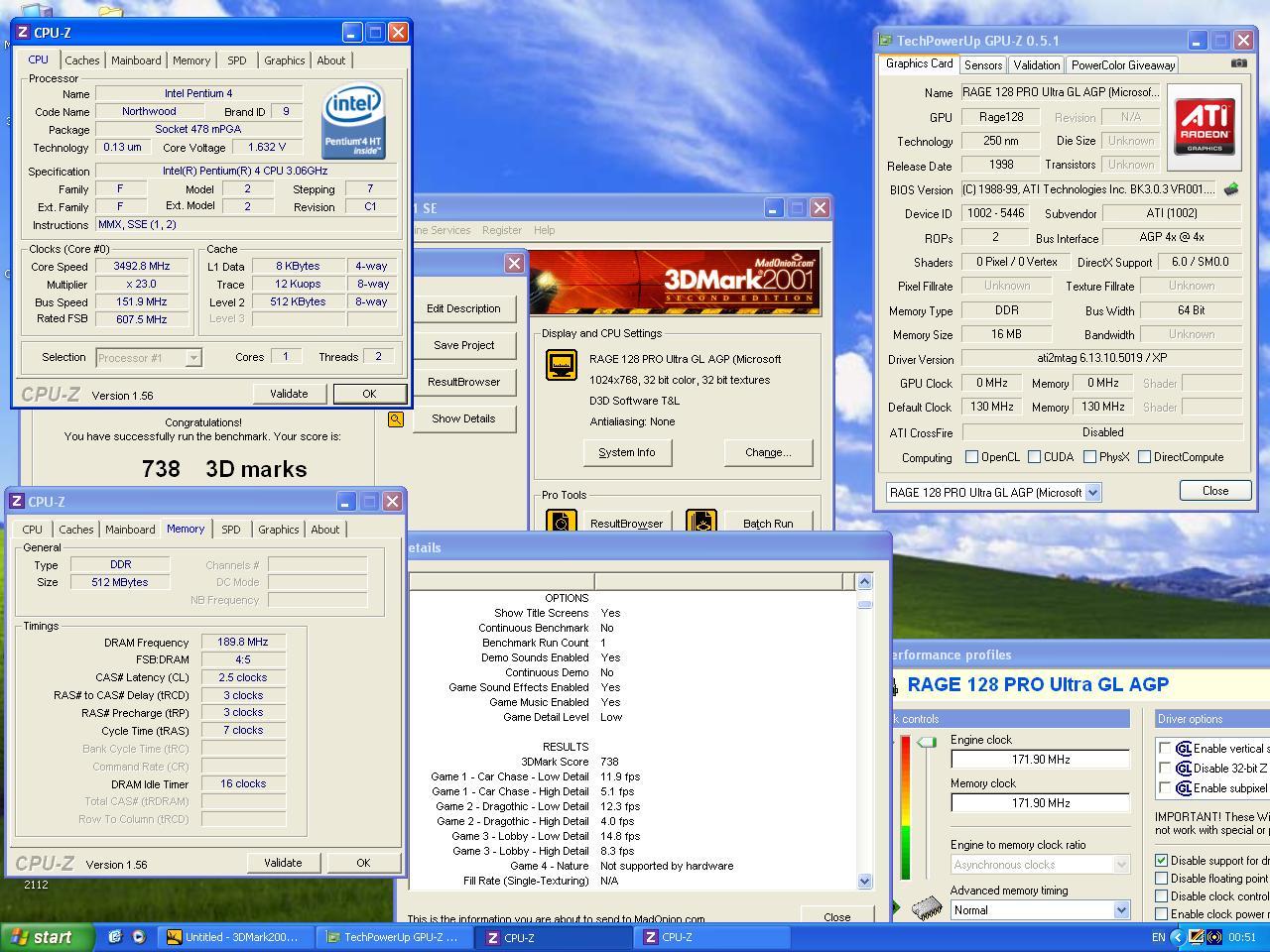This screenshot has height=952, width=1270.
Task: Enable the vertical sync driver option checkbox
Action: 1165,749
